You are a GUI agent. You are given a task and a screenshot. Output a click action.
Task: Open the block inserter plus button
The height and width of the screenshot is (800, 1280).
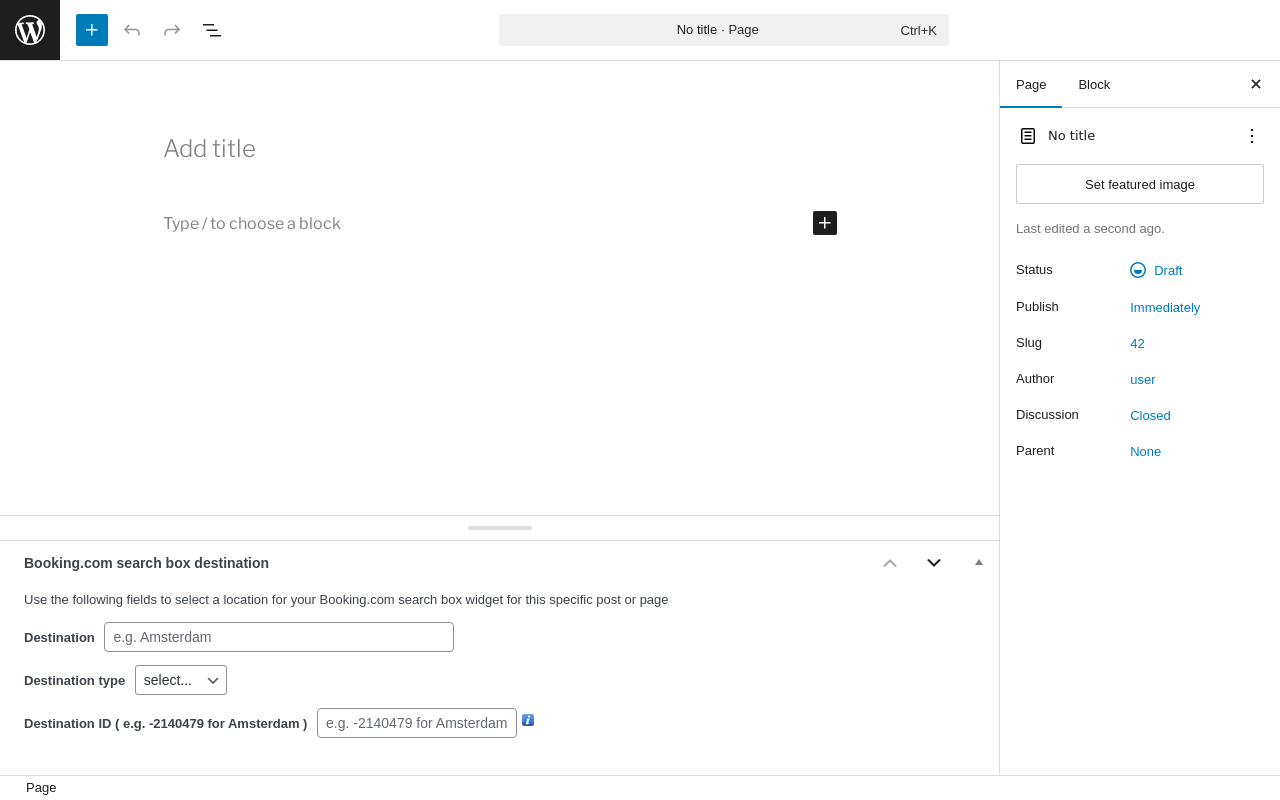coord(92,30)
